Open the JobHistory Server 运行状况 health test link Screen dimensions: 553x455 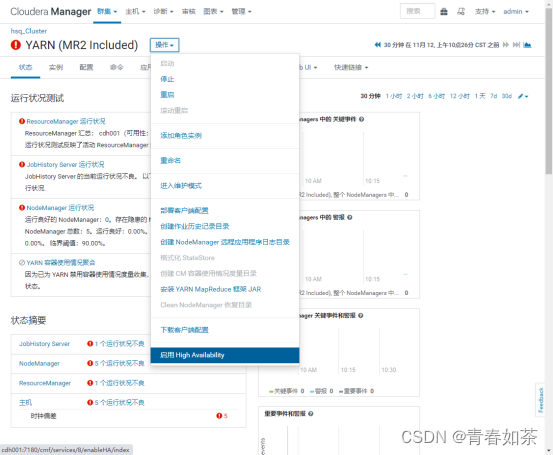65,164
